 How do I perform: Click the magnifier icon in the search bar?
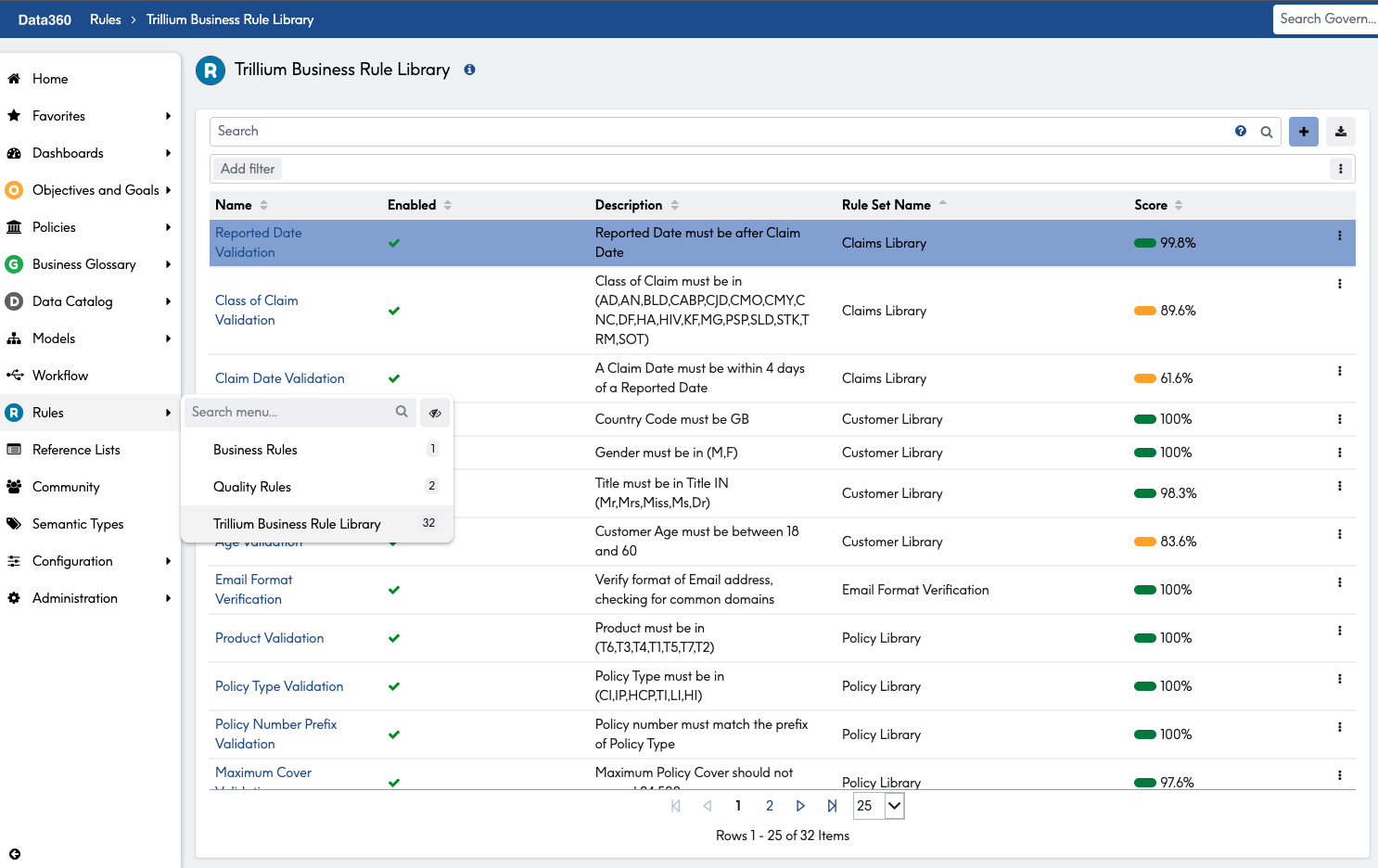coord(1267,132)
